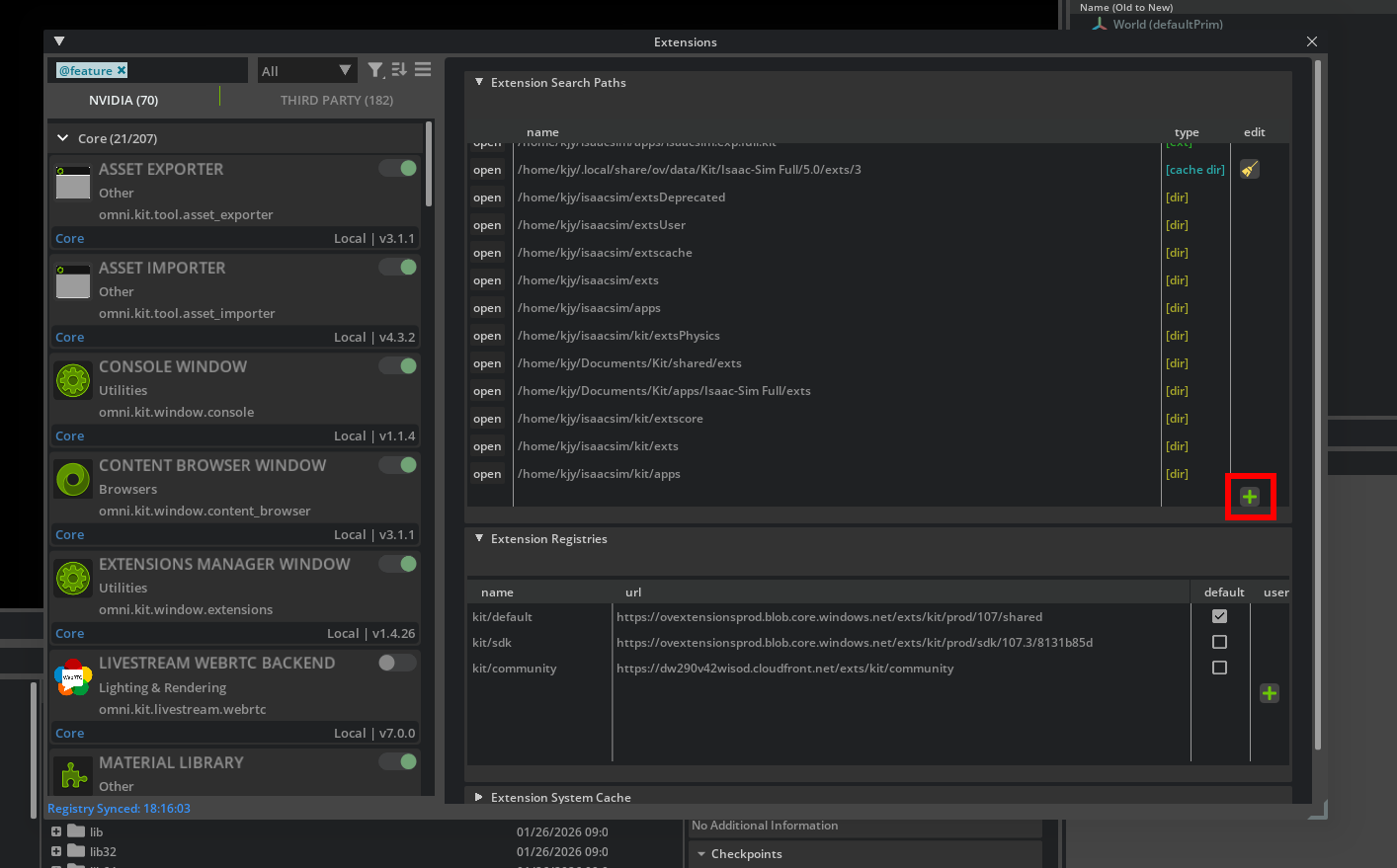Open the extsUser search path folder

(x=487, y=225)
